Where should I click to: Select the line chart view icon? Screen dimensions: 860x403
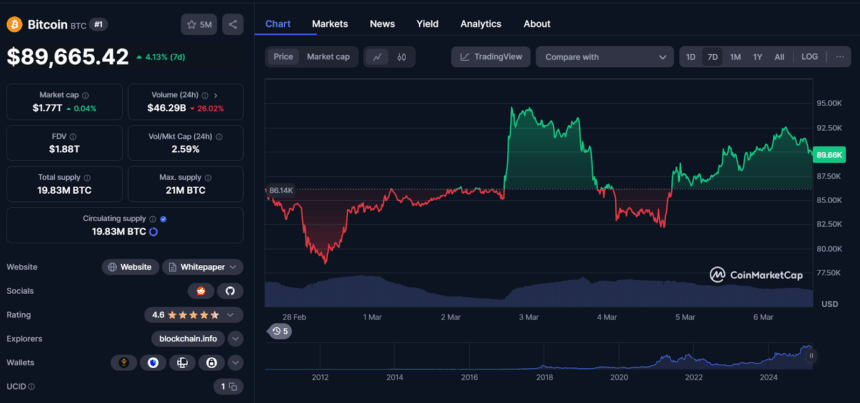point(377,57)
